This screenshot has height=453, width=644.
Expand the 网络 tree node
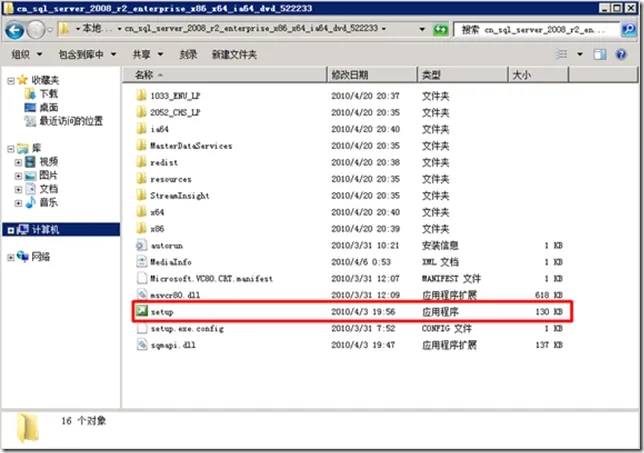[11, 258]
